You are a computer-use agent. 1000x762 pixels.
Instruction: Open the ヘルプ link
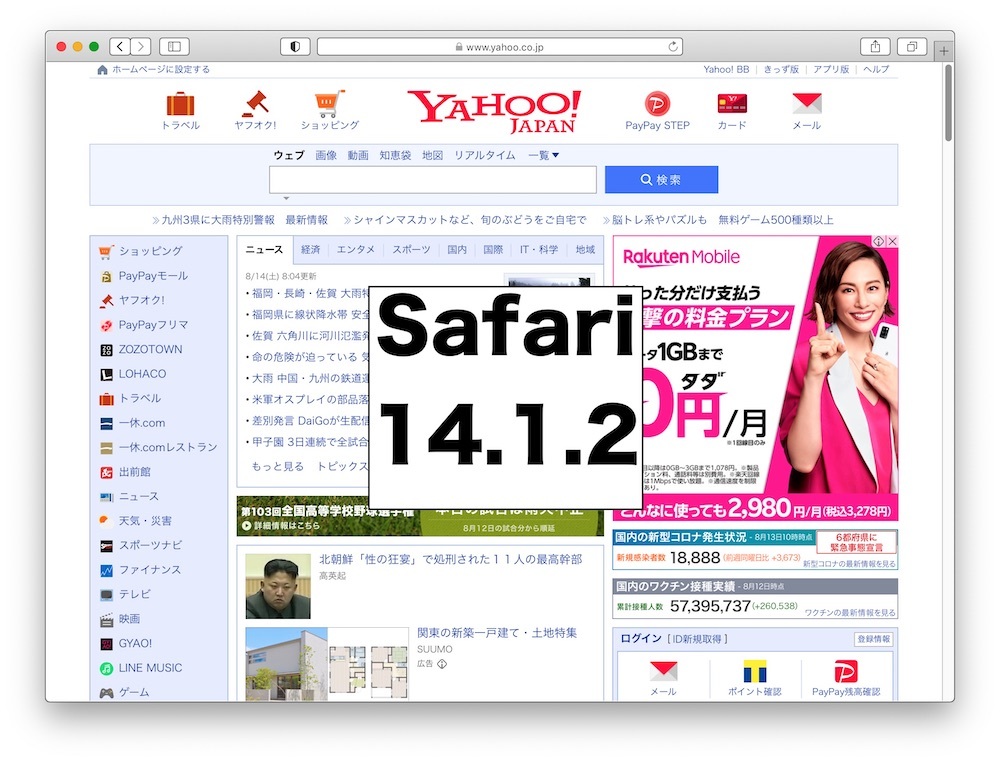click(x=876, y=70)
